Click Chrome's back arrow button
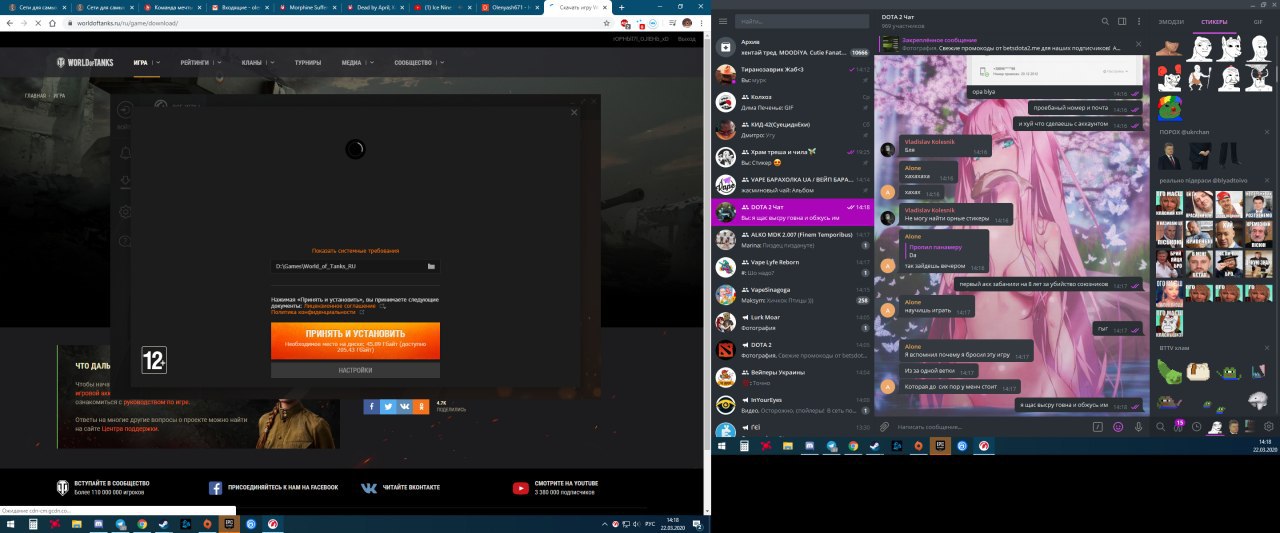The image size is (1280, 533). [x=10, y=22]
